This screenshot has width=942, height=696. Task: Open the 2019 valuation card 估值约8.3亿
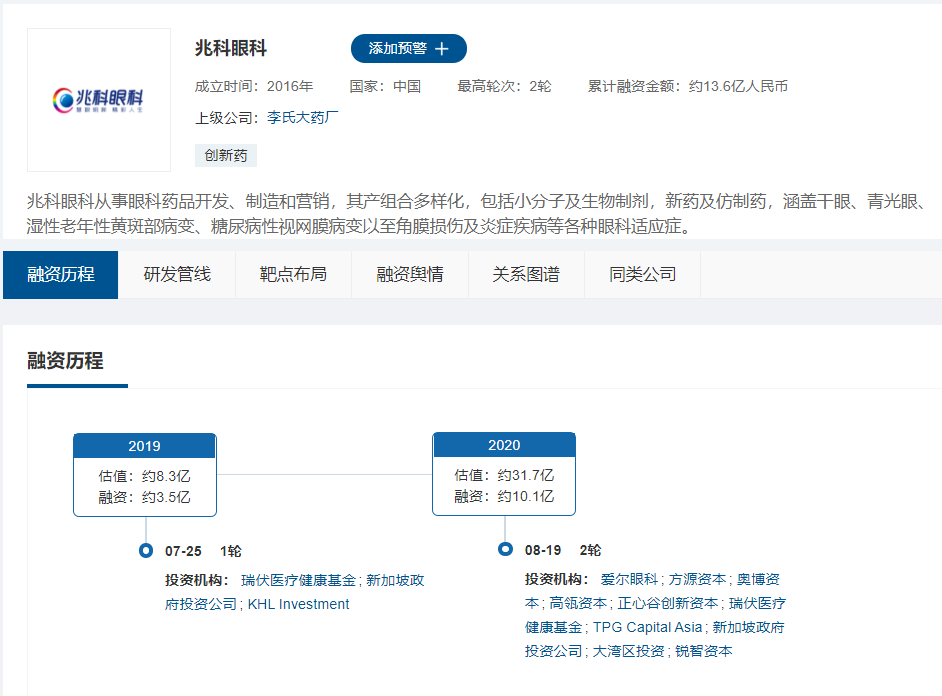(144, 477)
